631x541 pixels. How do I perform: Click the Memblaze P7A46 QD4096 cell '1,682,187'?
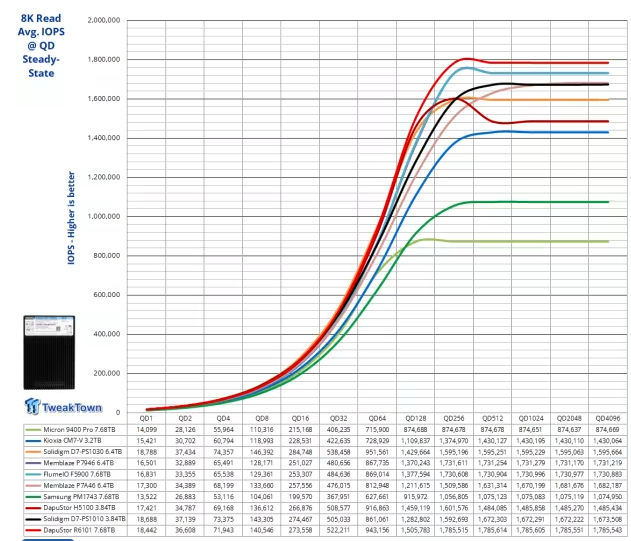[608, 486]
